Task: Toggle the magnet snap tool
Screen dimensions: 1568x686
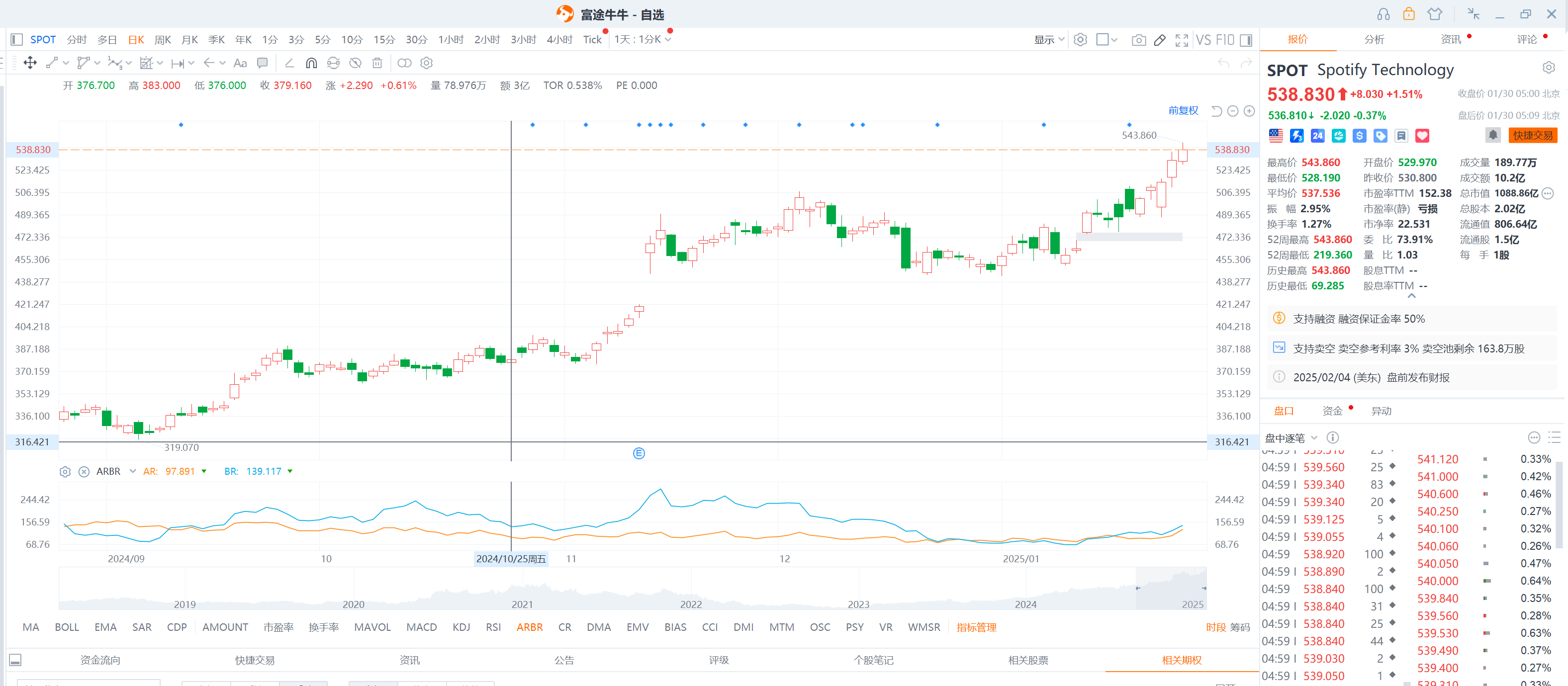Action: 311,63
